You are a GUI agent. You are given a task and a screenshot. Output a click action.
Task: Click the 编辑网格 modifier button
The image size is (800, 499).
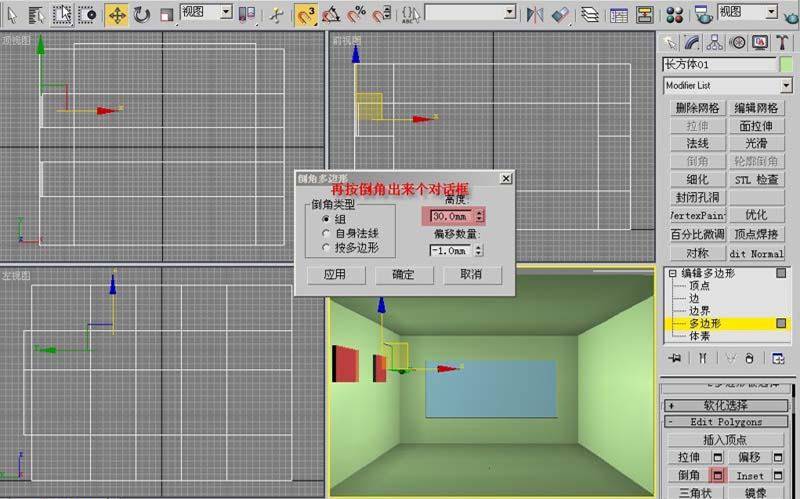click(756, 108)
